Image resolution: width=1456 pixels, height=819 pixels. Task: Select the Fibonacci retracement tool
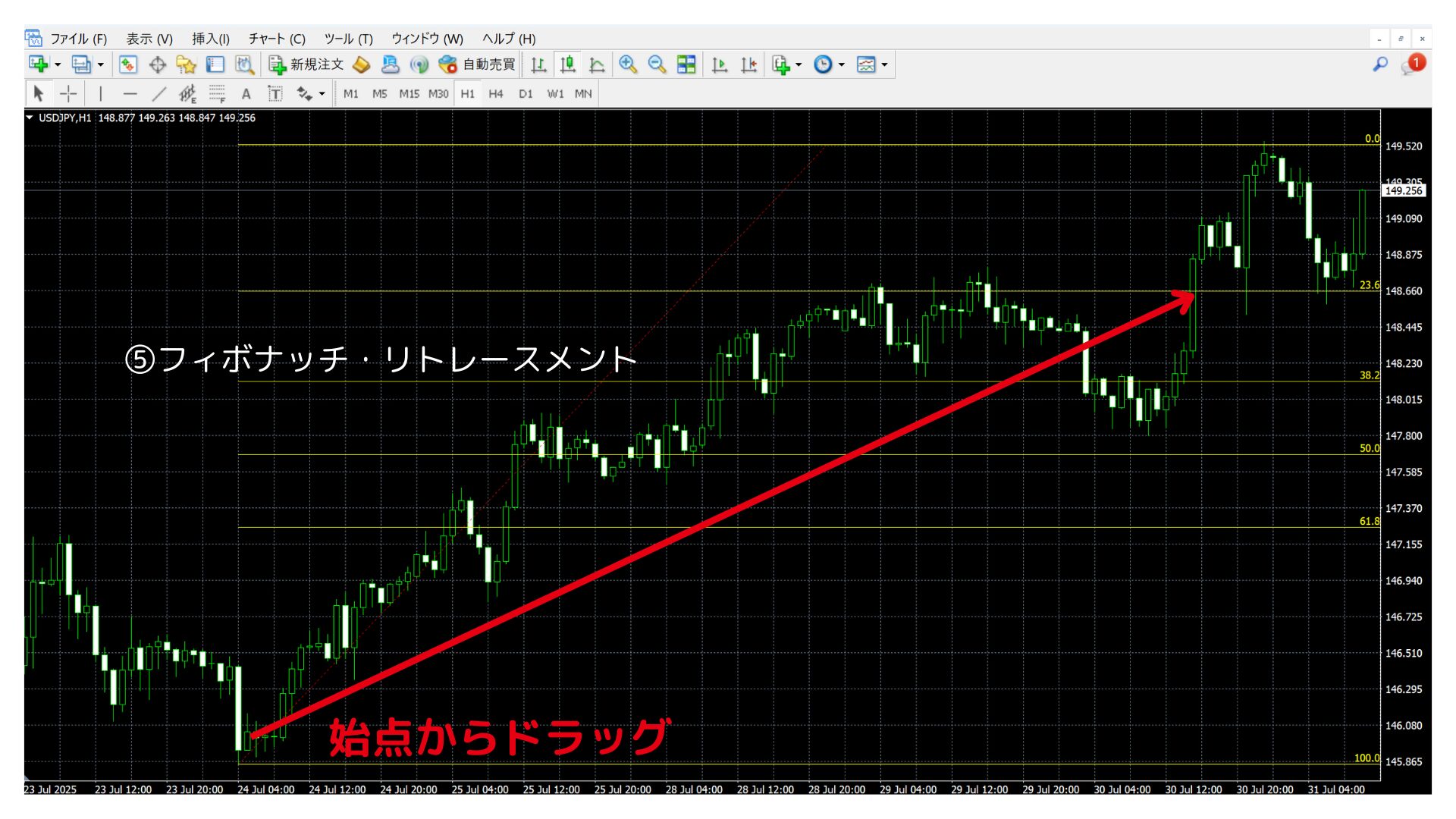click(218, 93)
